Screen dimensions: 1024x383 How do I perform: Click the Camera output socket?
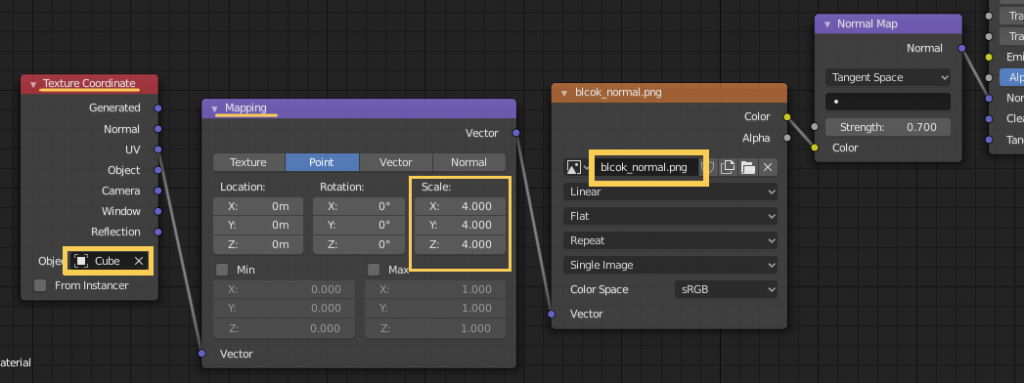click(158, 191)
